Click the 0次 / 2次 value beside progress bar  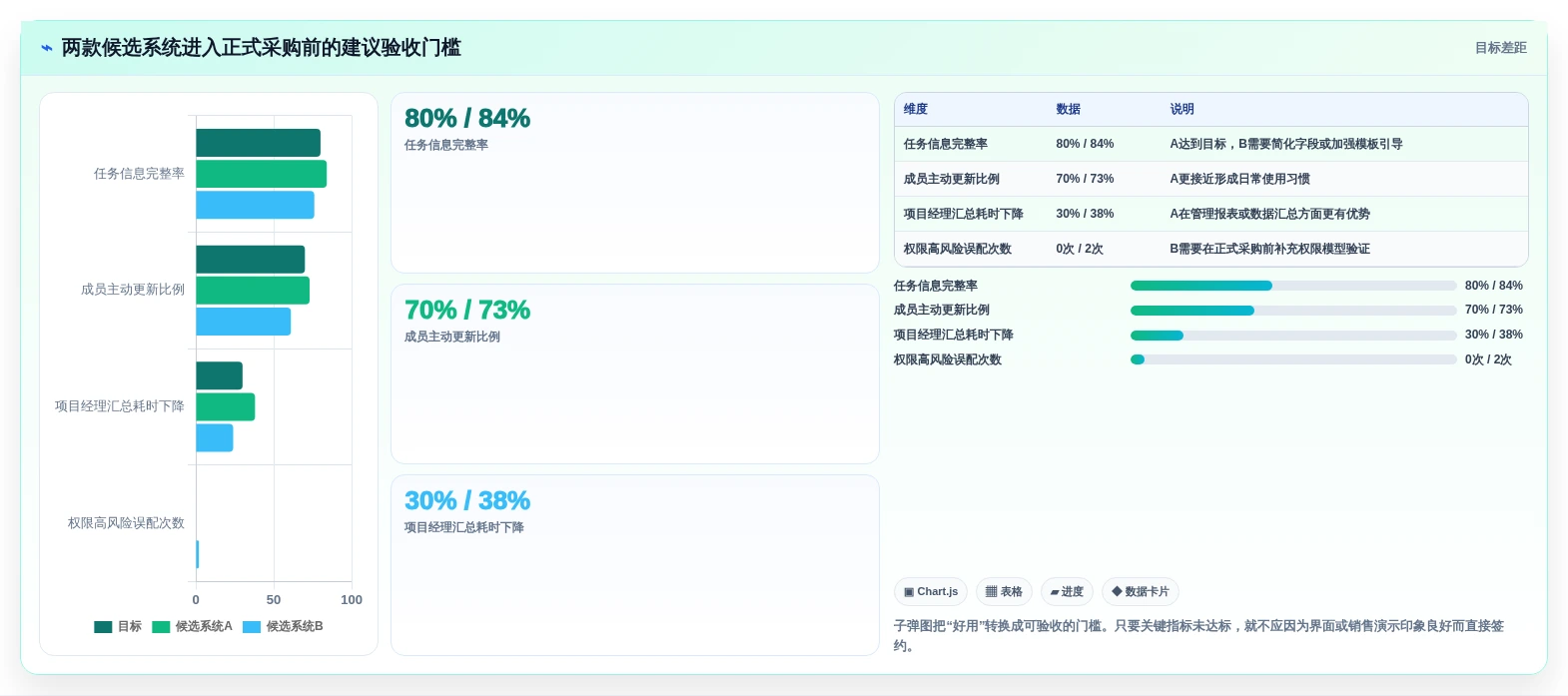pyautogui.click(x=1488, y=359)
